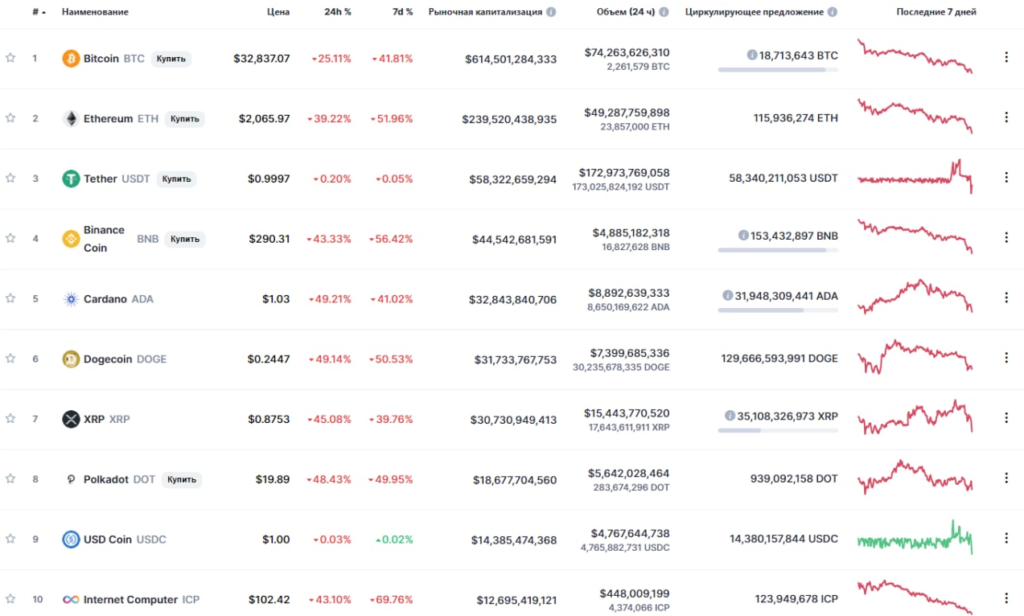Sort by rank using # column header
Screen dimensions: 1024x616
click(x=37, y=12)
